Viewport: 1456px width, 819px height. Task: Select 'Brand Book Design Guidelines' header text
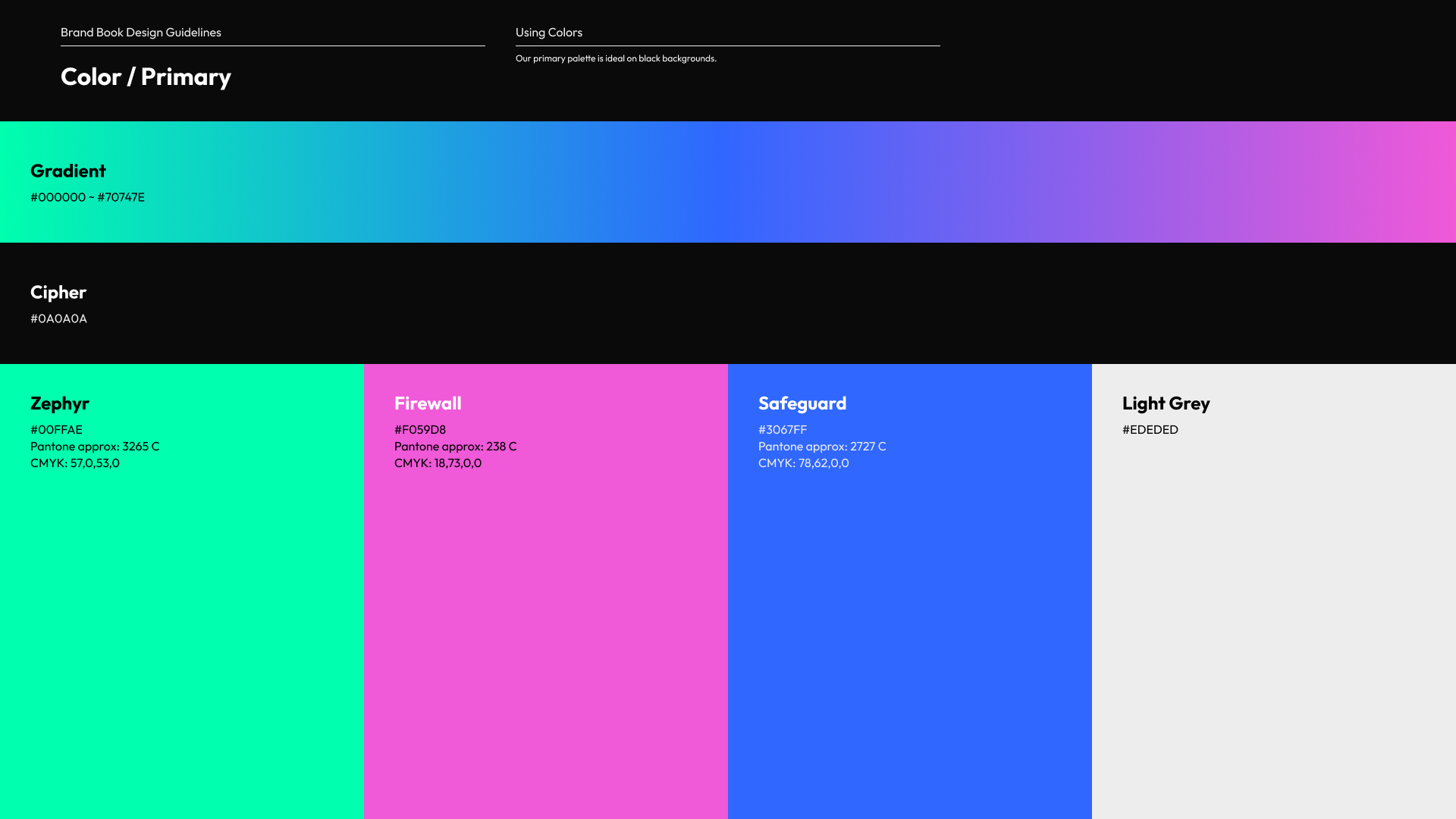point(141,32)
